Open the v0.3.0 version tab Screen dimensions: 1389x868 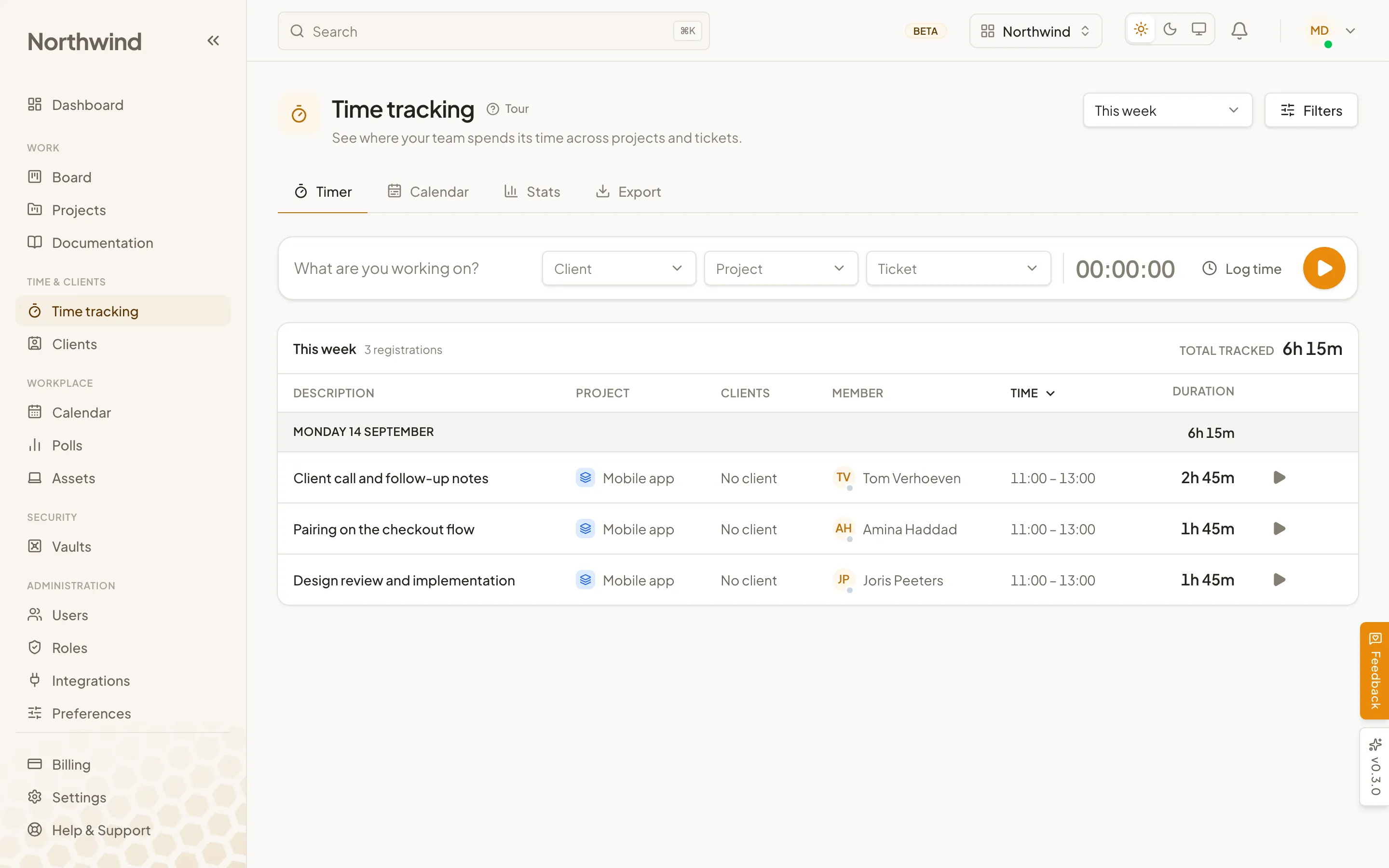pyautogui.click(x=1375, y=767)
